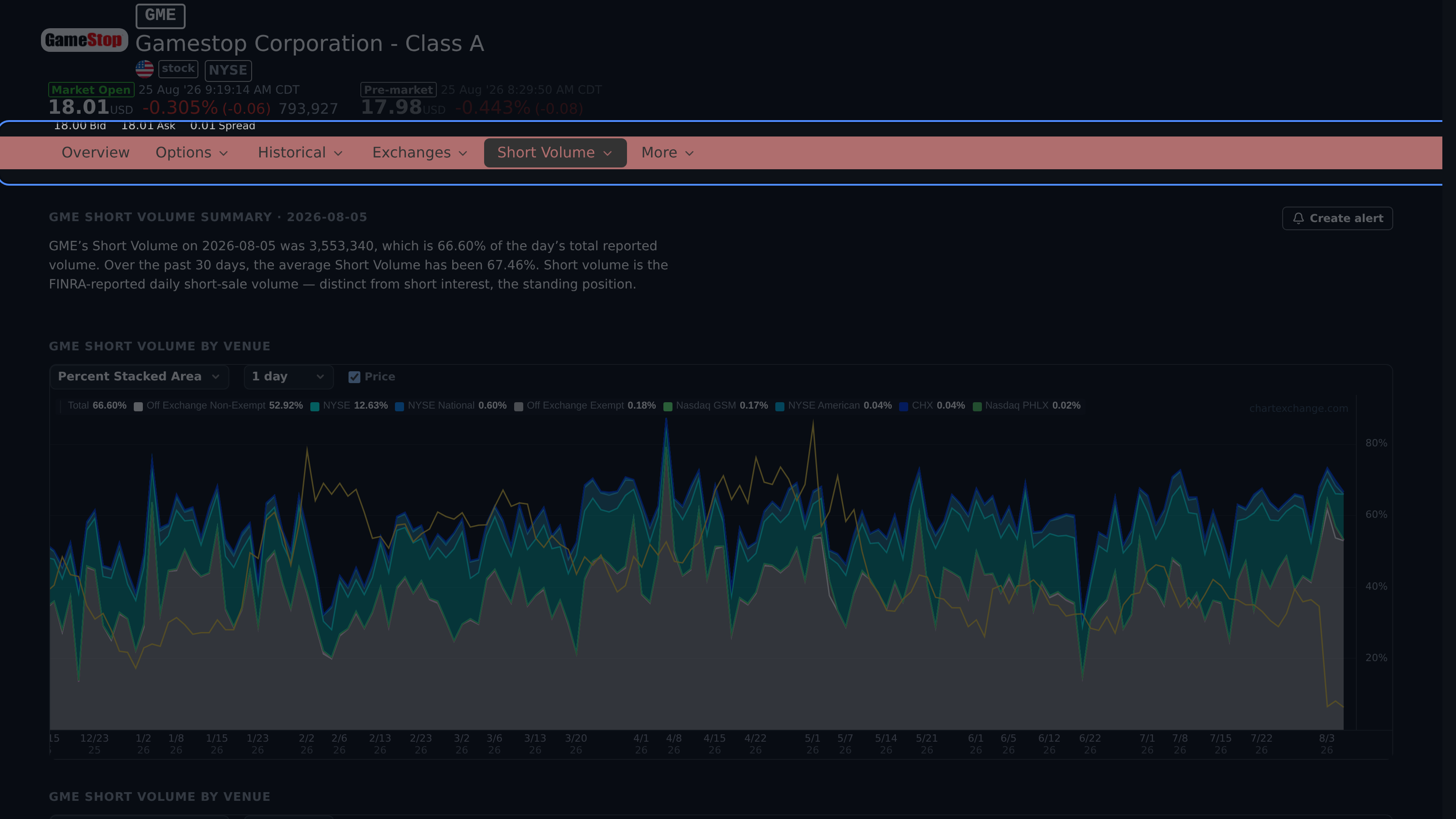1456x819 pixels.
Task: Click the Off Exchange Exempt legend swatch
Action: tap(518, 406)
